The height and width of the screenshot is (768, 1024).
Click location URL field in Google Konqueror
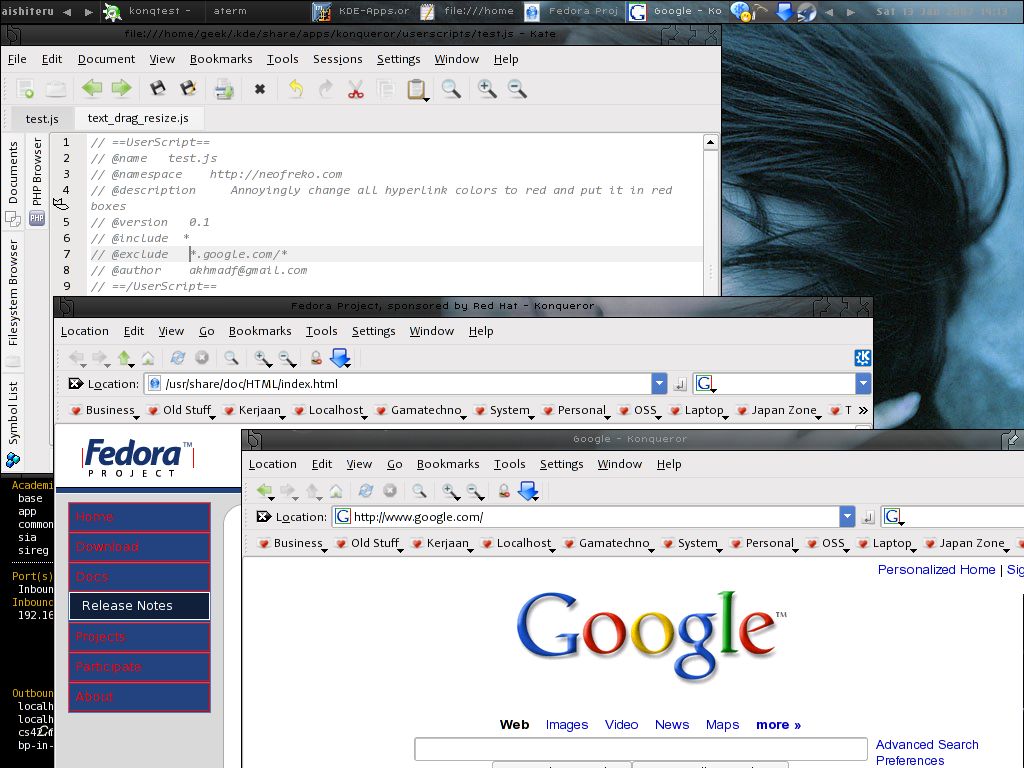pos(586,517)
